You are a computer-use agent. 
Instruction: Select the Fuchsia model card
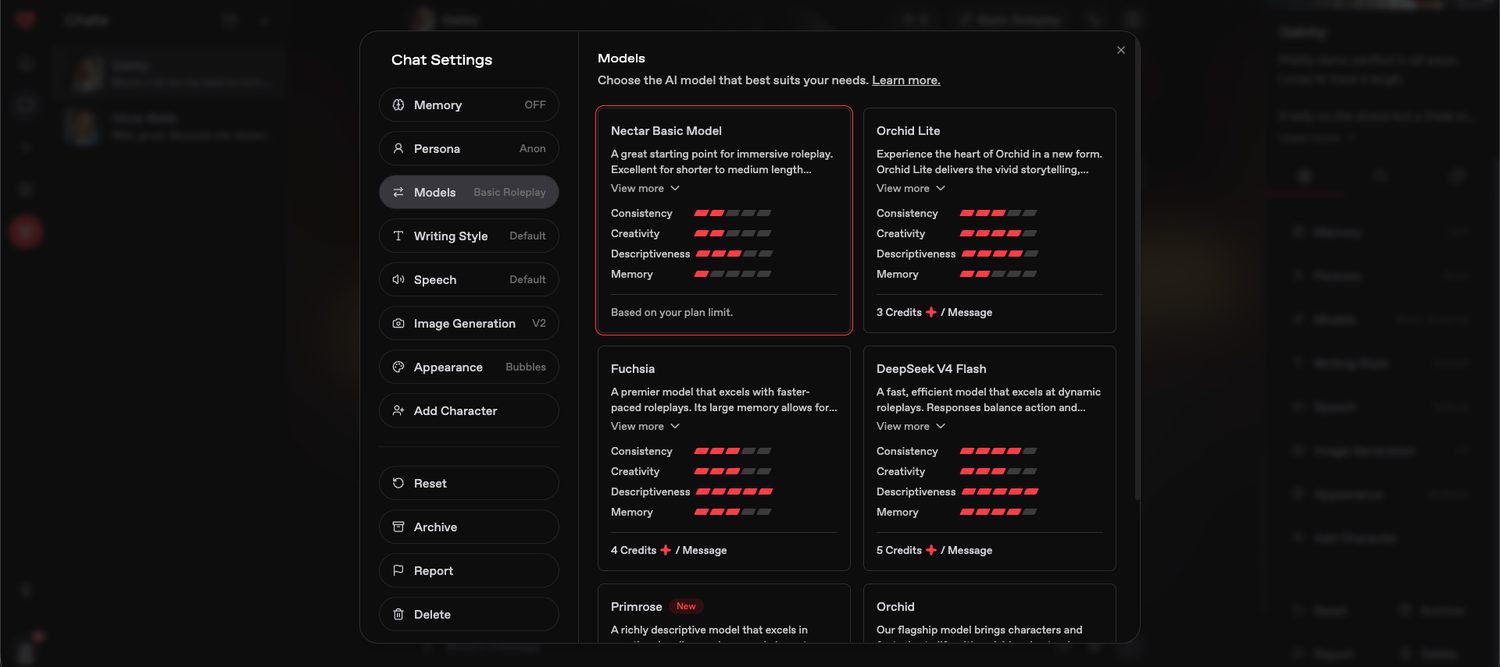coord(724,458)
